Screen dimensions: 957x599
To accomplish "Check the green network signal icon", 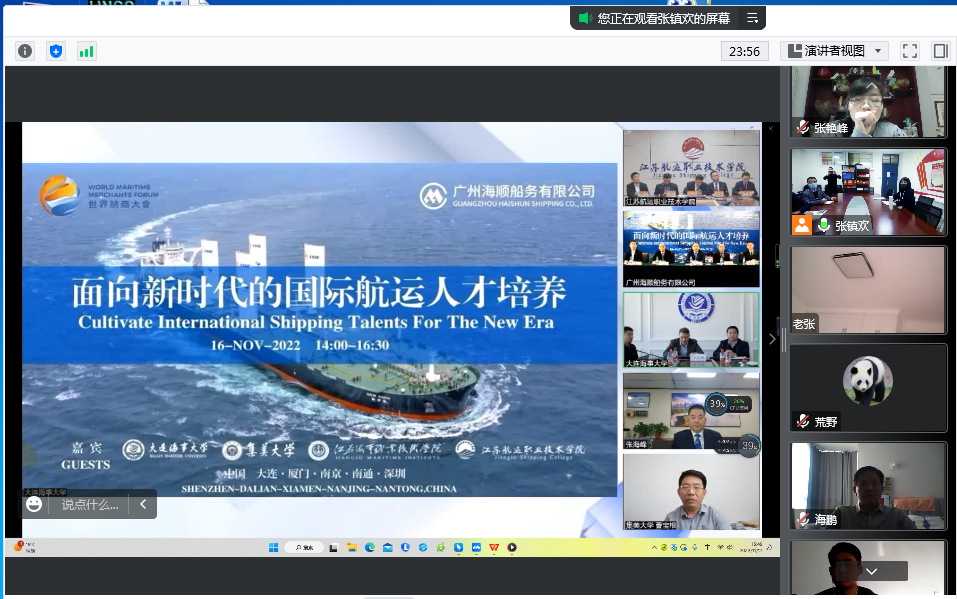I will point(87,51).
